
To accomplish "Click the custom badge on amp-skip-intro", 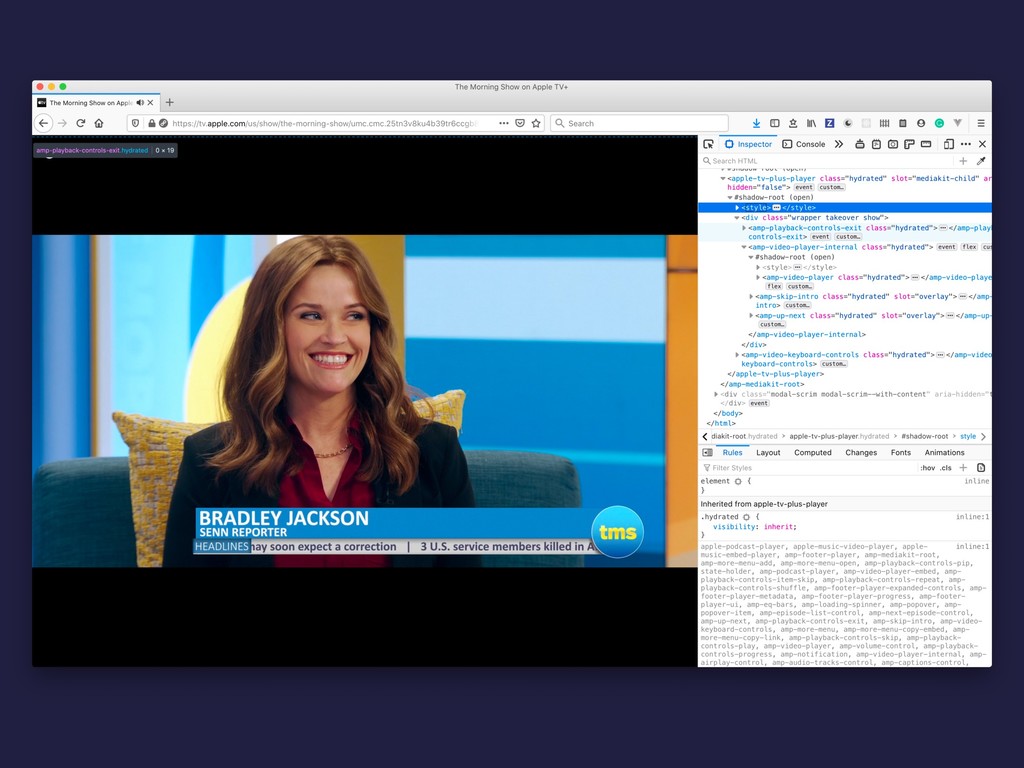I will pos(797,306).
